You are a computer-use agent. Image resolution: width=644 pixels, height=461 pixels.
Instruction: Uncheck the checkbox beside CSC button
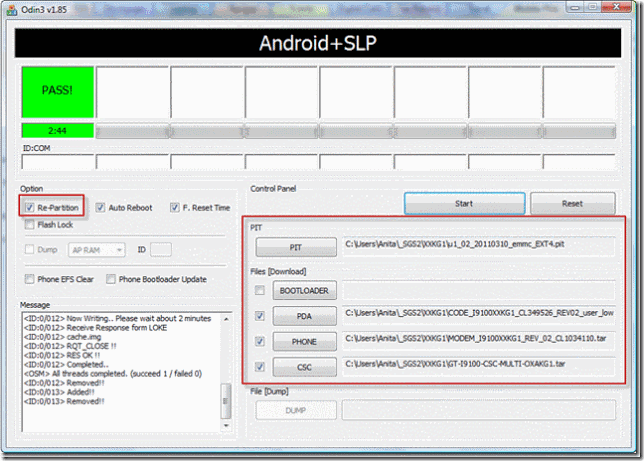[x=260, y=366]
